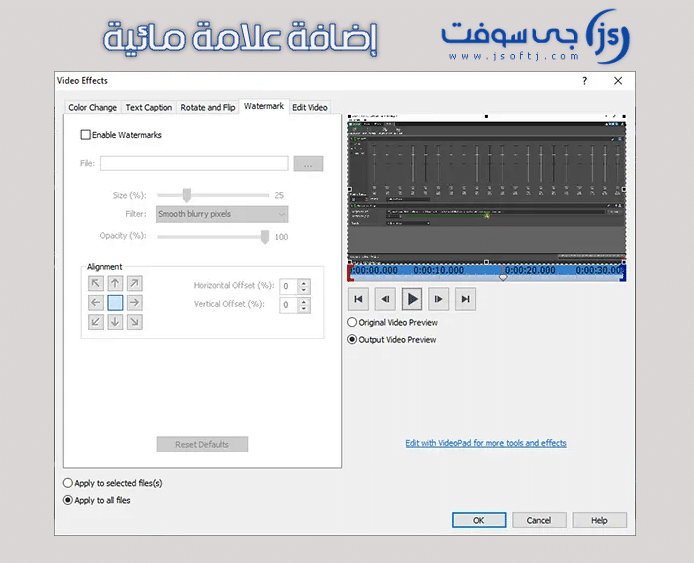Image resolution: width=694 pixels, height=563 pixels.
Task: Browse for watermark file with ... button
Action: [x=308, y=164]
